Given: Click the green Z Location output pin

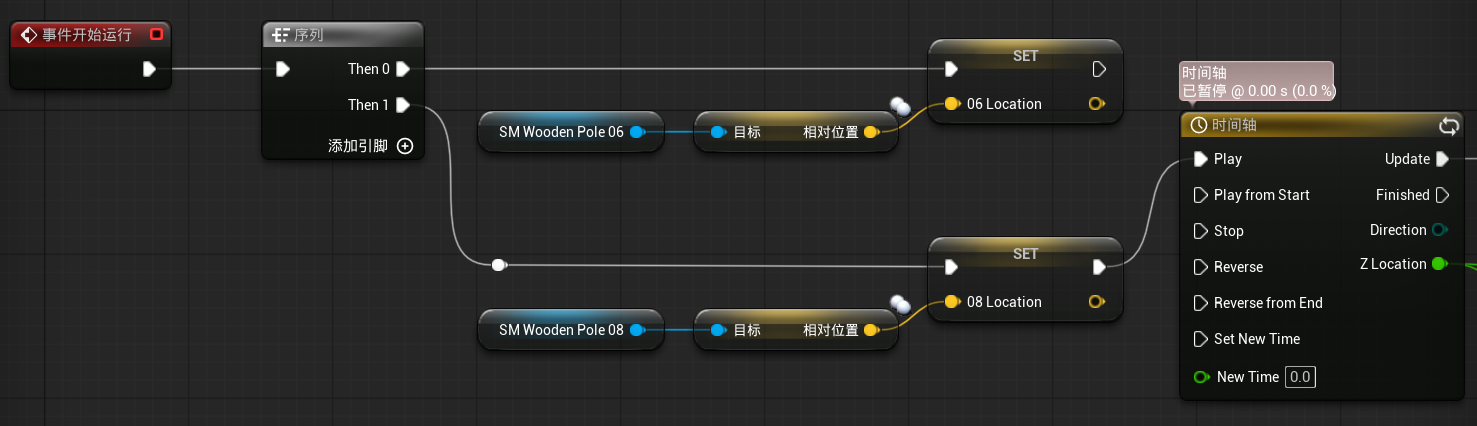Looking at the screenshot, I should pyautogui.click(x=1439, y=264).
